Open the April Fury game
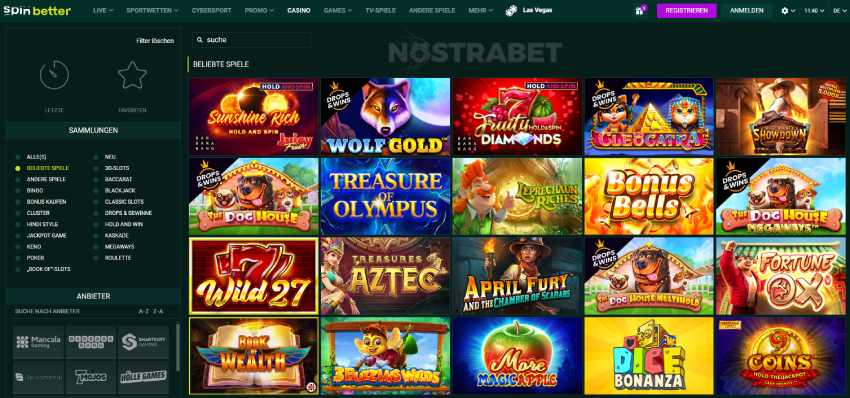This screenshot has height=398, width=850. coord(517,276)
